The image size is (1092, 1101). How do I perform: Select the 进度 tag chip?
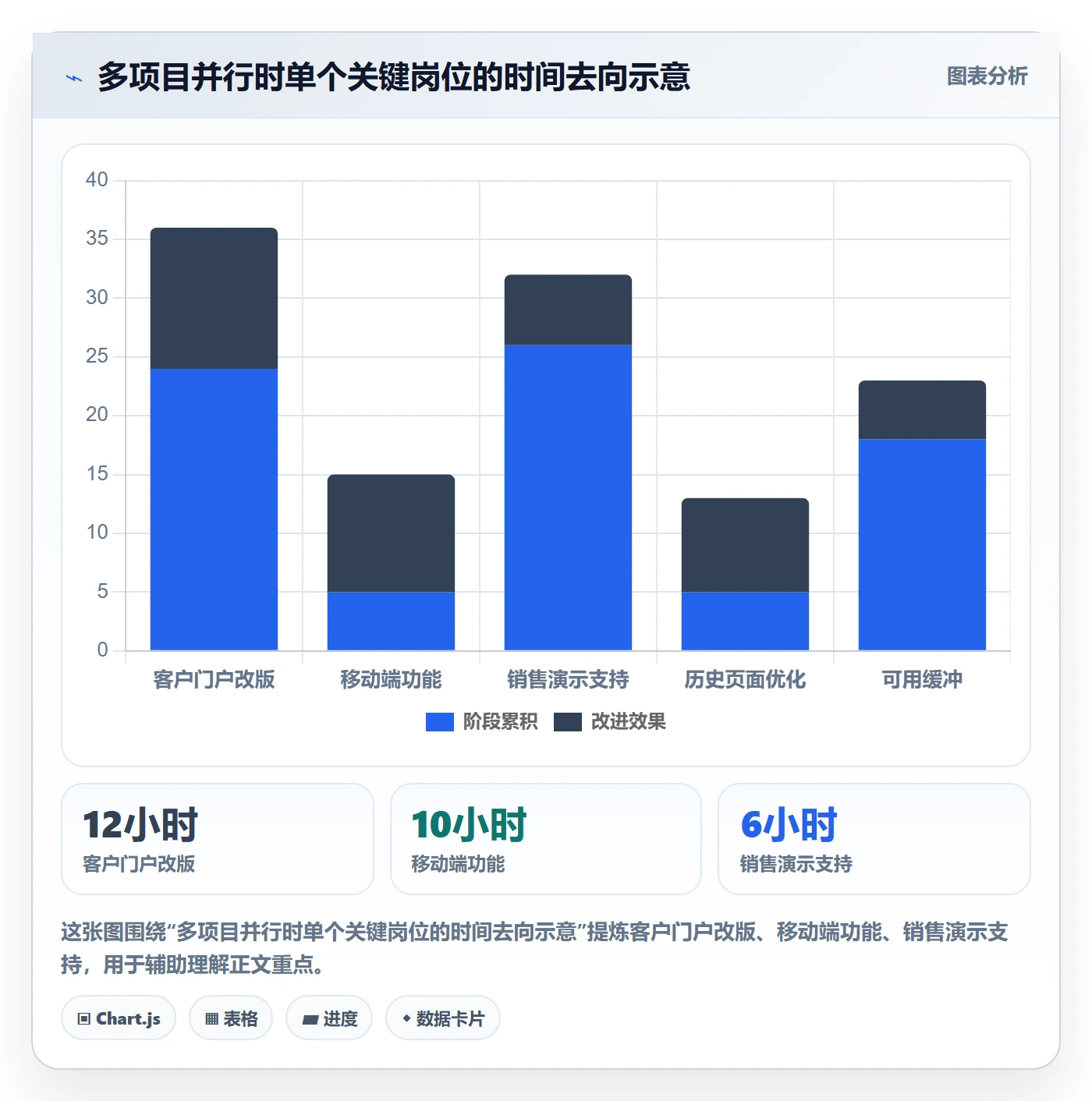click(x=329, y=1018)
